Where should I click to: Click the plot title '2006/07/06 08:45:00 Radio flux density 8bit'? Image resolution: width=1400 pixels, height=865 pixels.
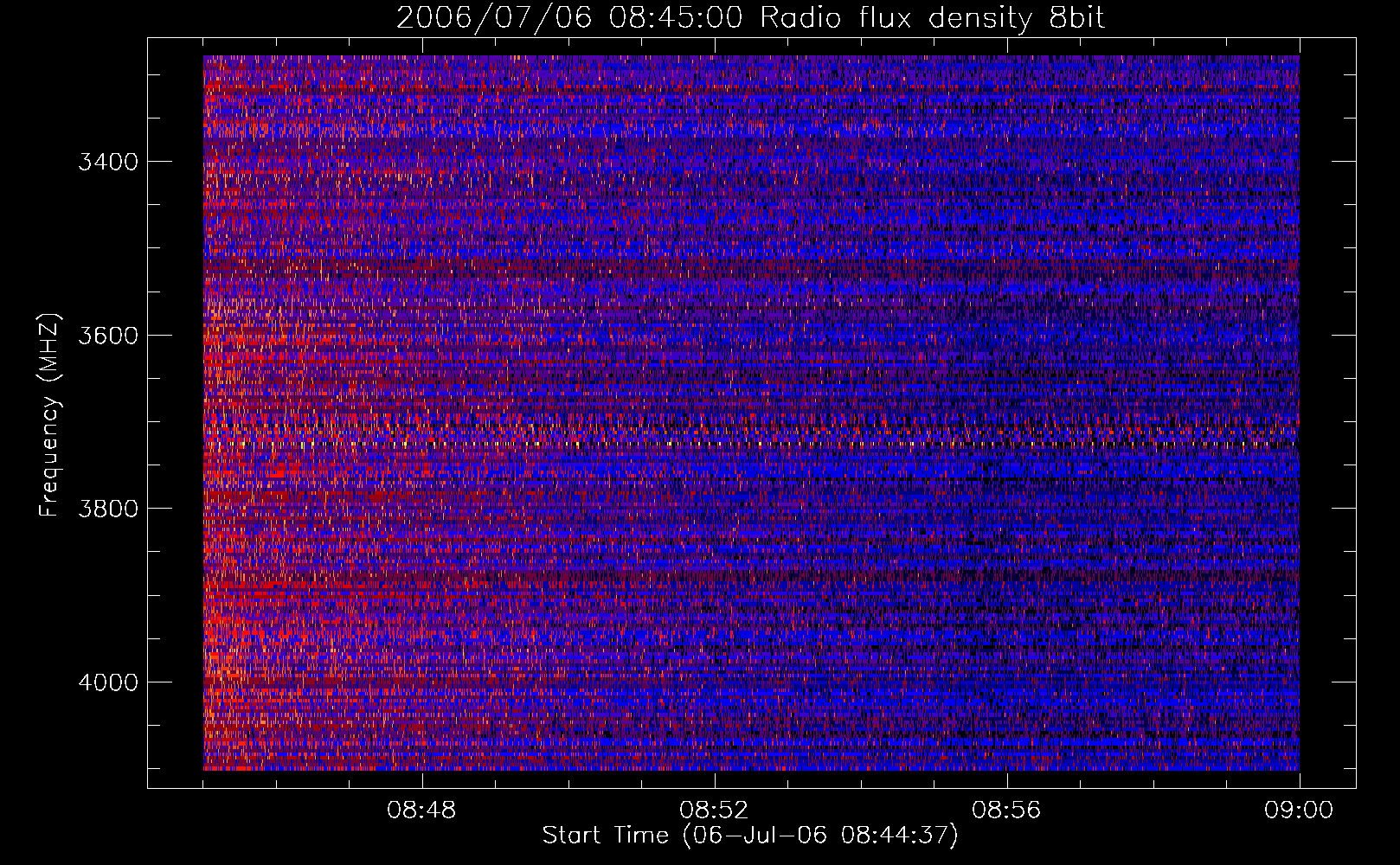tap(750, 17)
